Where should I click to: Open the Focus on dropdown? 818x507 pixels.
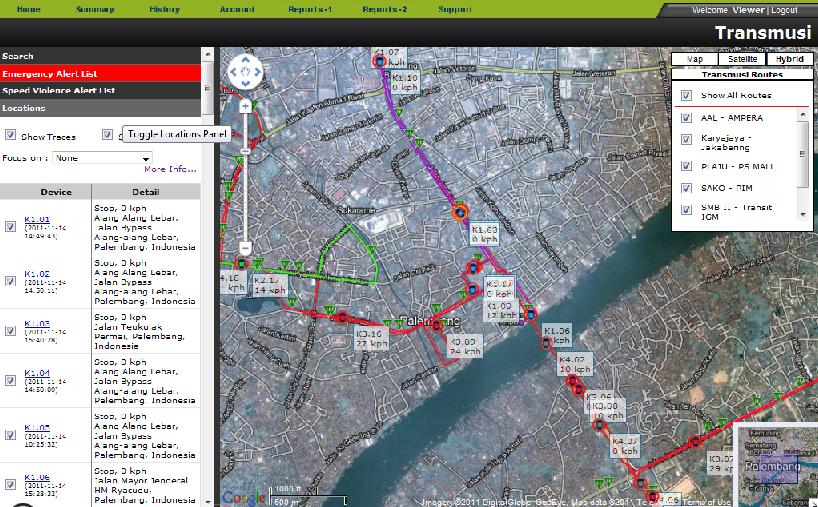103,158
